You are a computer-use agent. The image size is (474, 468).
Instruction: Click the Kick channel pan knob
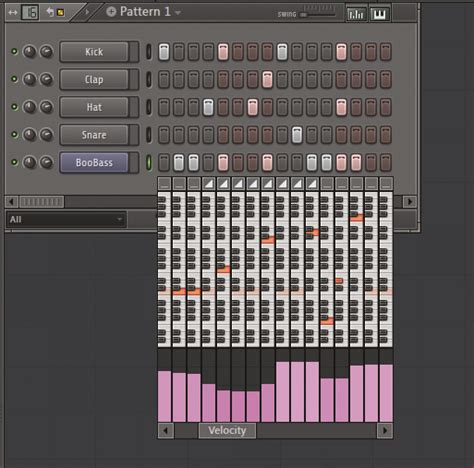point(30,52)
